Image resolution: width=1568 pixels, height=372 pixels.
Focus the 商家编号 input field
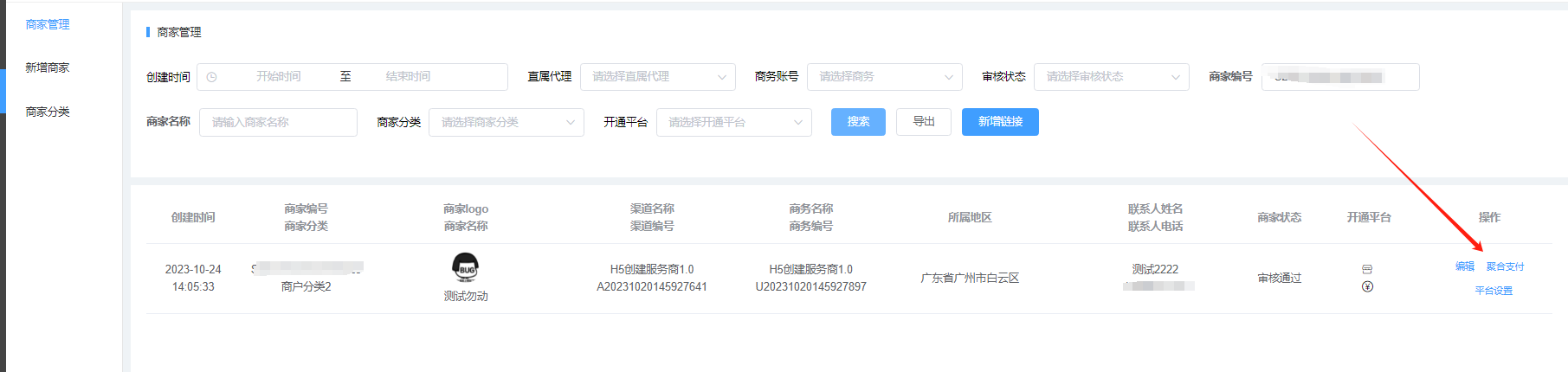pos(1340,77)
